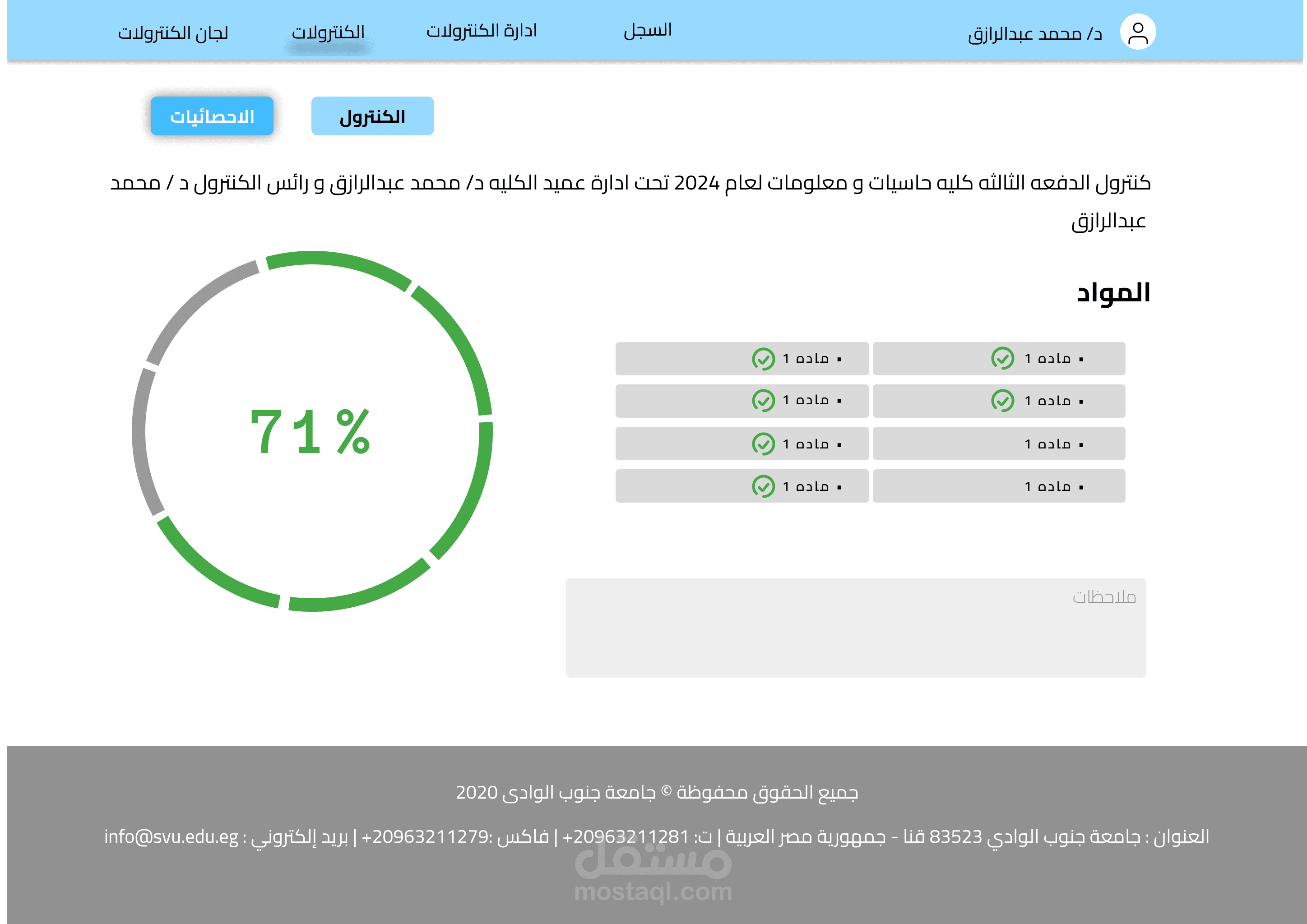This screenshot has height=924, width=1307.
Task: Click the bottom-right مادة 1 item without a checkmark
Action: 999,486
